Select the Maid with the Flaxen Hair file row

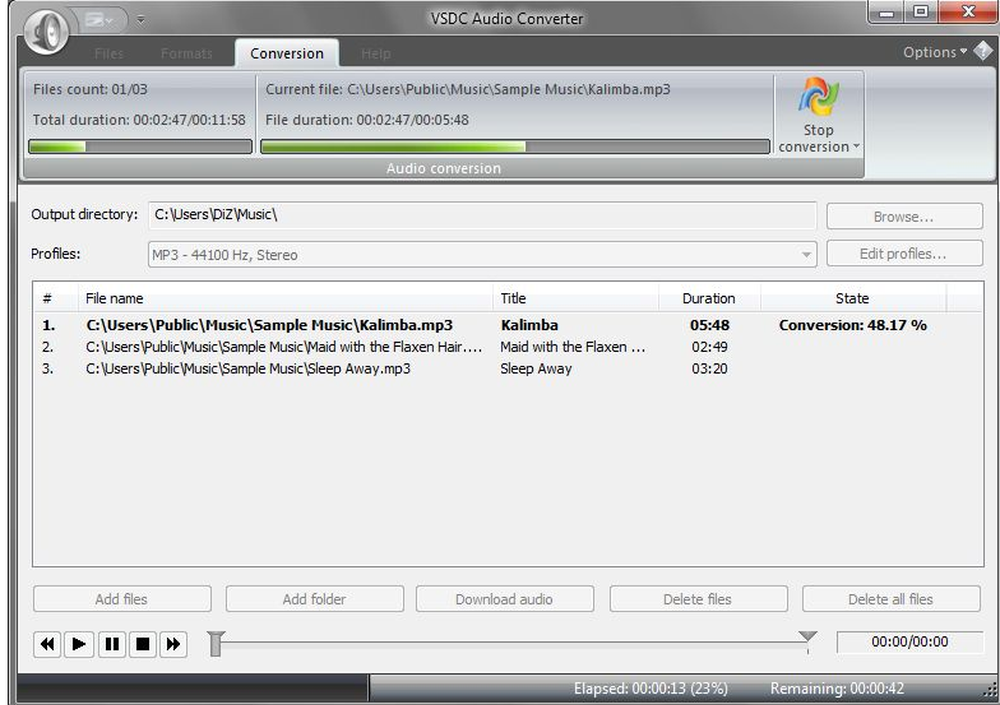coord(507,347)
